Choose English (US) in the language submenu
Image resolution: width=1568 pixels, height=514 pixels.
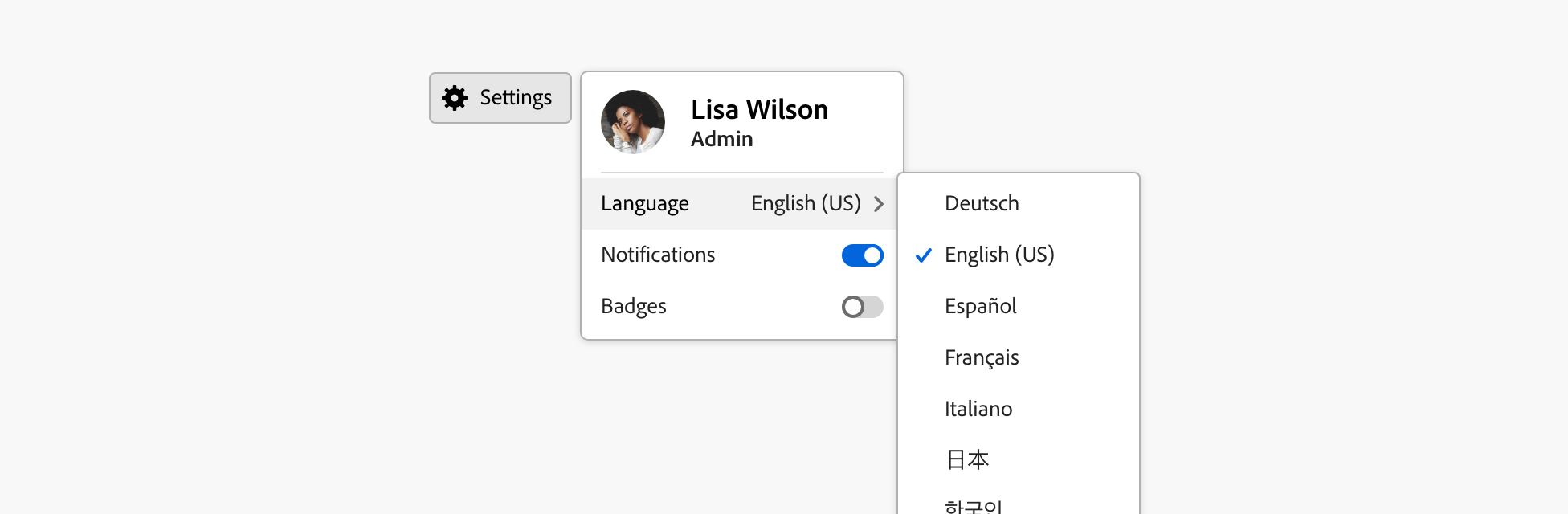point(999,255)
